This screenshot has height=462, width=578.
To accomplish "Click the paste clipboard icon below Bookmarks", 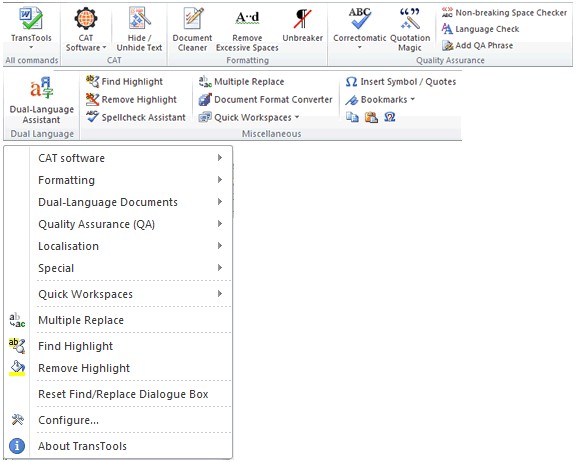I will 371,117.
